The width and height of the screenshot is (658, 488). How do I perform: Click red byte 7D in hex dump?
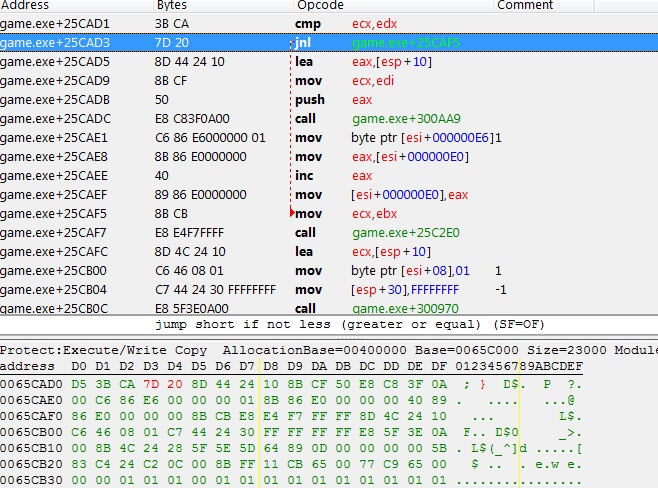click(x=151, y=384)
